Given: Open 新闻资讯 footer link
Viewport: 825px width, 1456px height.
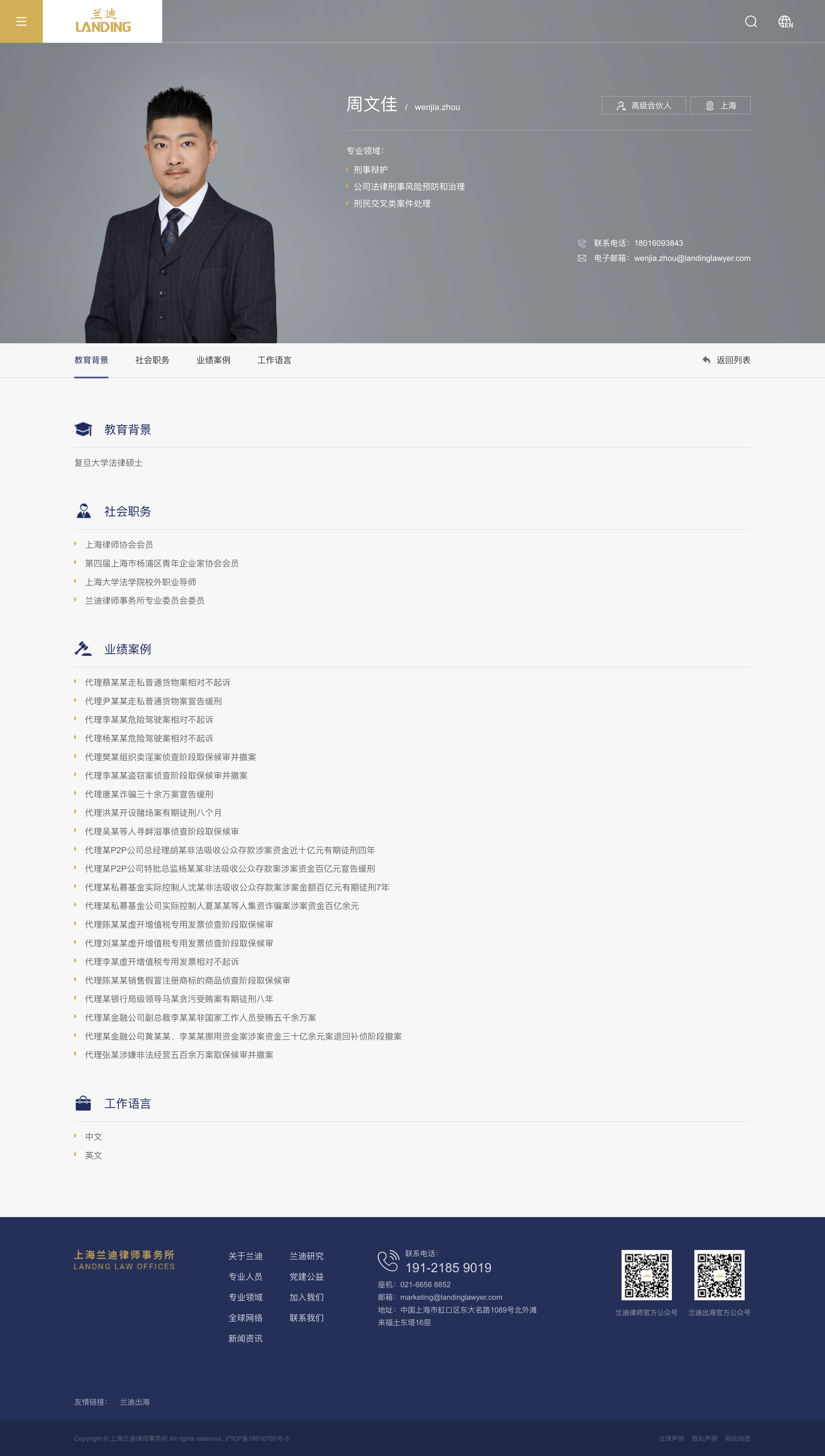Looking at the screenshot, I should coord(245,1338).
